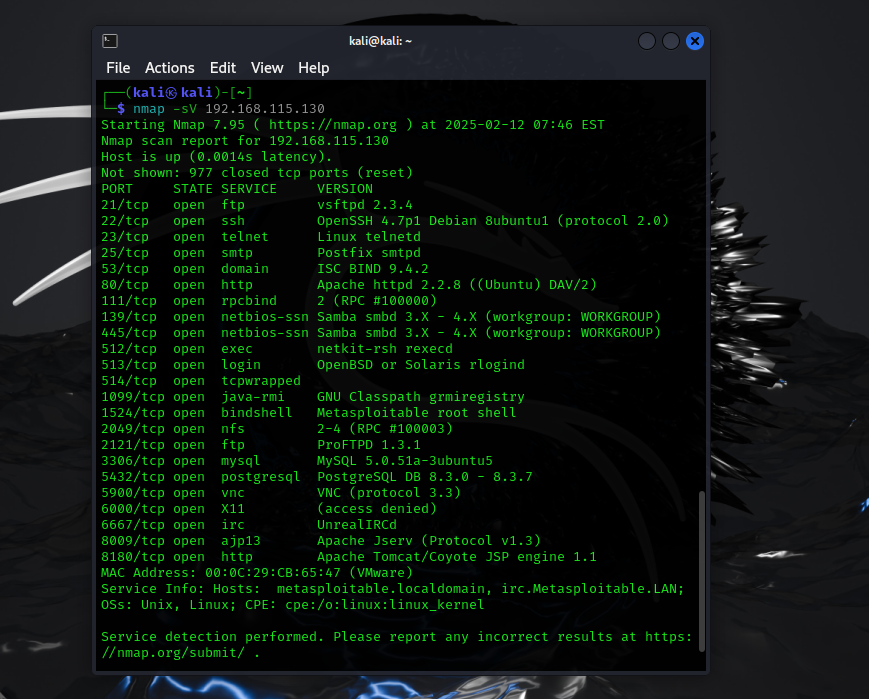Click 'Linux telnetd' version text
Image resolution: width=869 pixels, height=699 pixels.
pyautogui.click(x=369, y=237)
